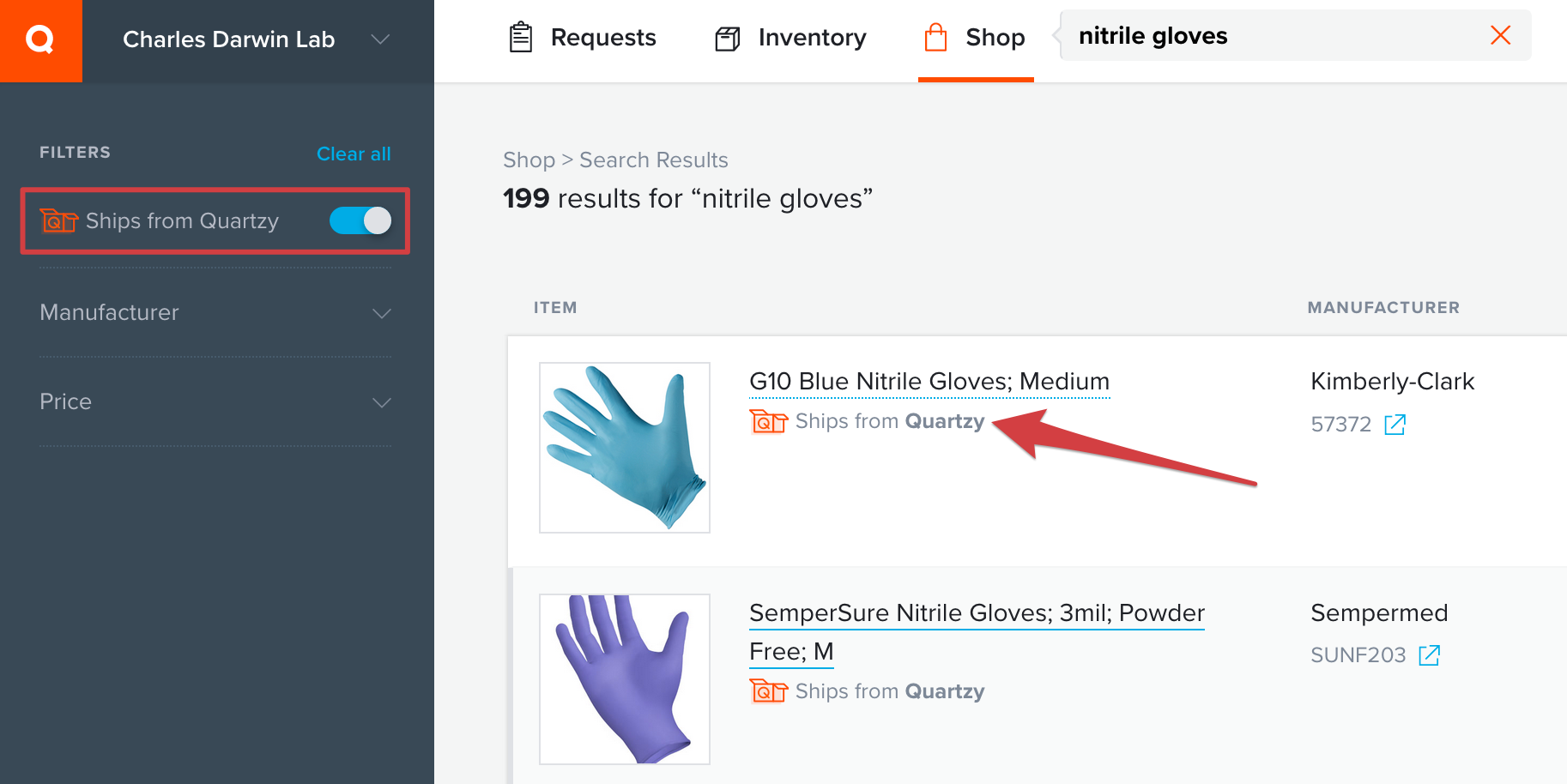Clear search with the orange X icon
The image size is (1567, 784).
click(x=1500, y=35)
